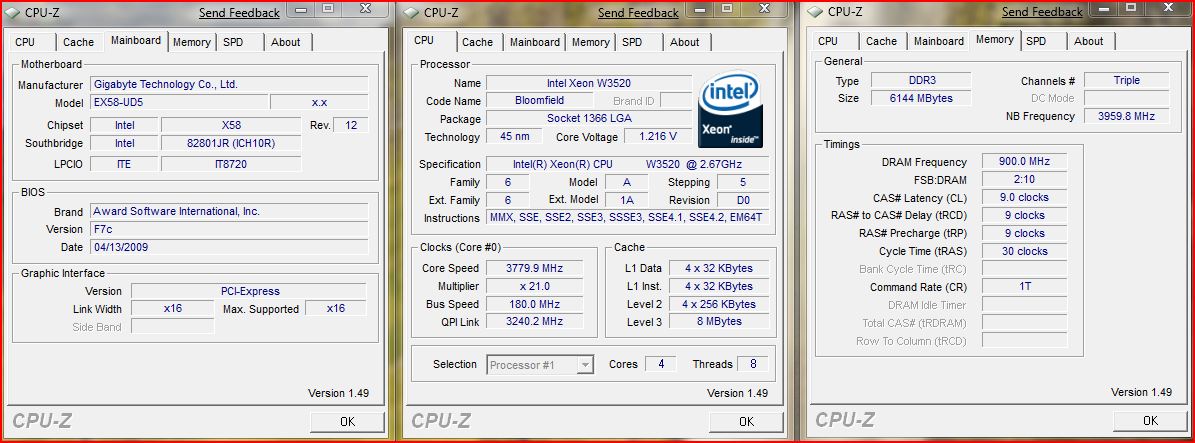Click the DDR3 memory type field
Image resolution: width=1195 pixels, height=443 pixels.
coord(921,80)
